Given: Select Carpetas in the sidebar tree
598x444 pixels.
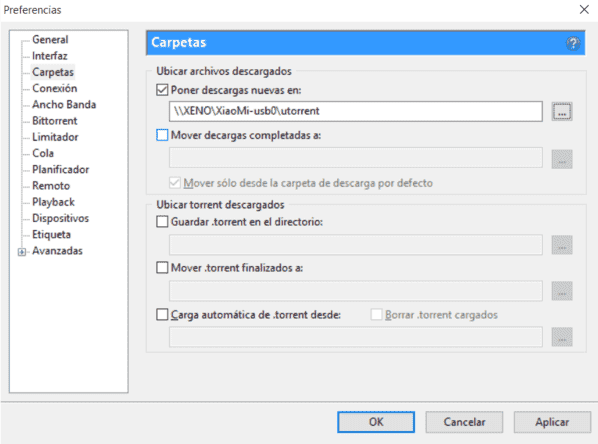Looking at the screenshot, I should (53, 72).
